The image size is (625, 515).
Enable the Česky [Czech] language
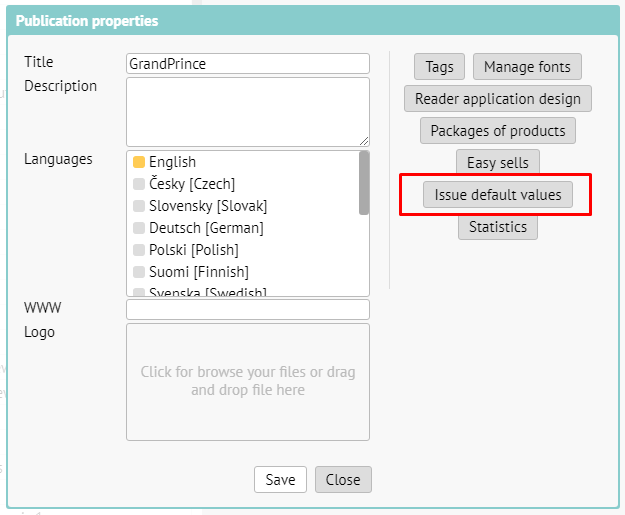pyautogui.click(x=139, y=184)
